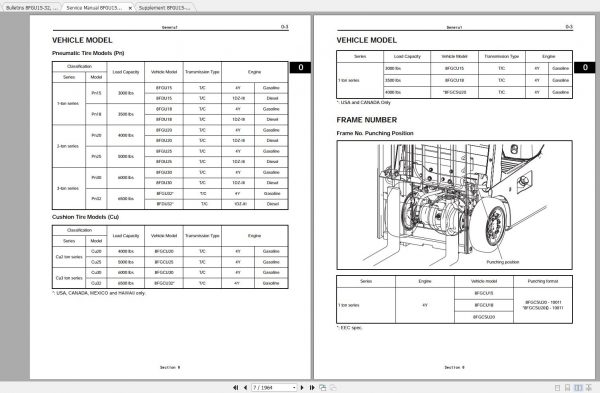Click the Cu20 model cell
The width and height of the screenshot is (600, 393).
click(x=96, y=251)
